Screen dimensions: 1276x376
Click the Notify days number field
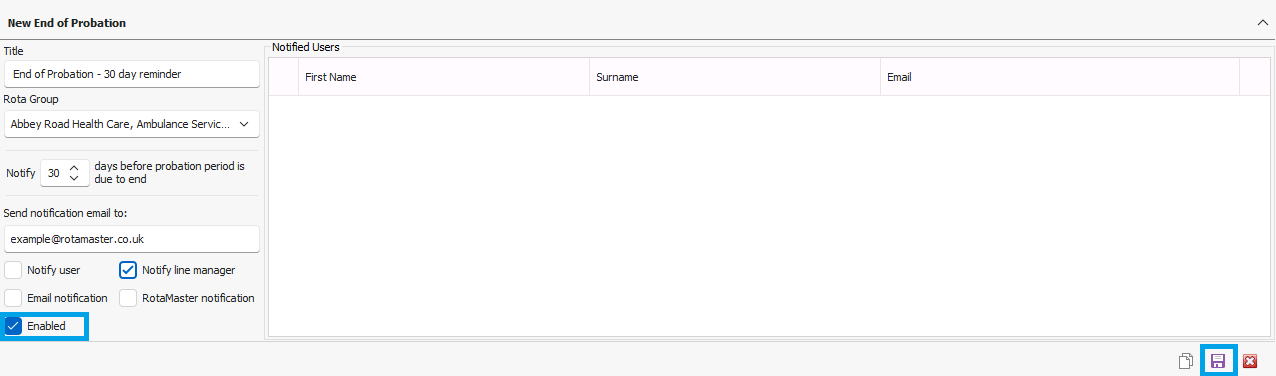pyautogui.click(x=54, y=173)
